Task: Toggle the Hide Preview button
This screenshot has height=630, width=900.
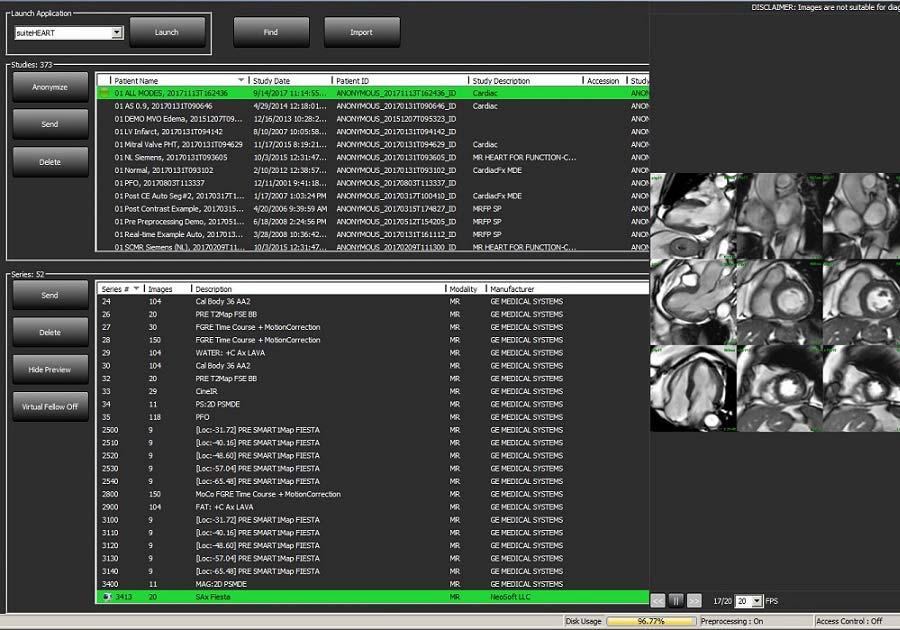Action: click(50, 370)
